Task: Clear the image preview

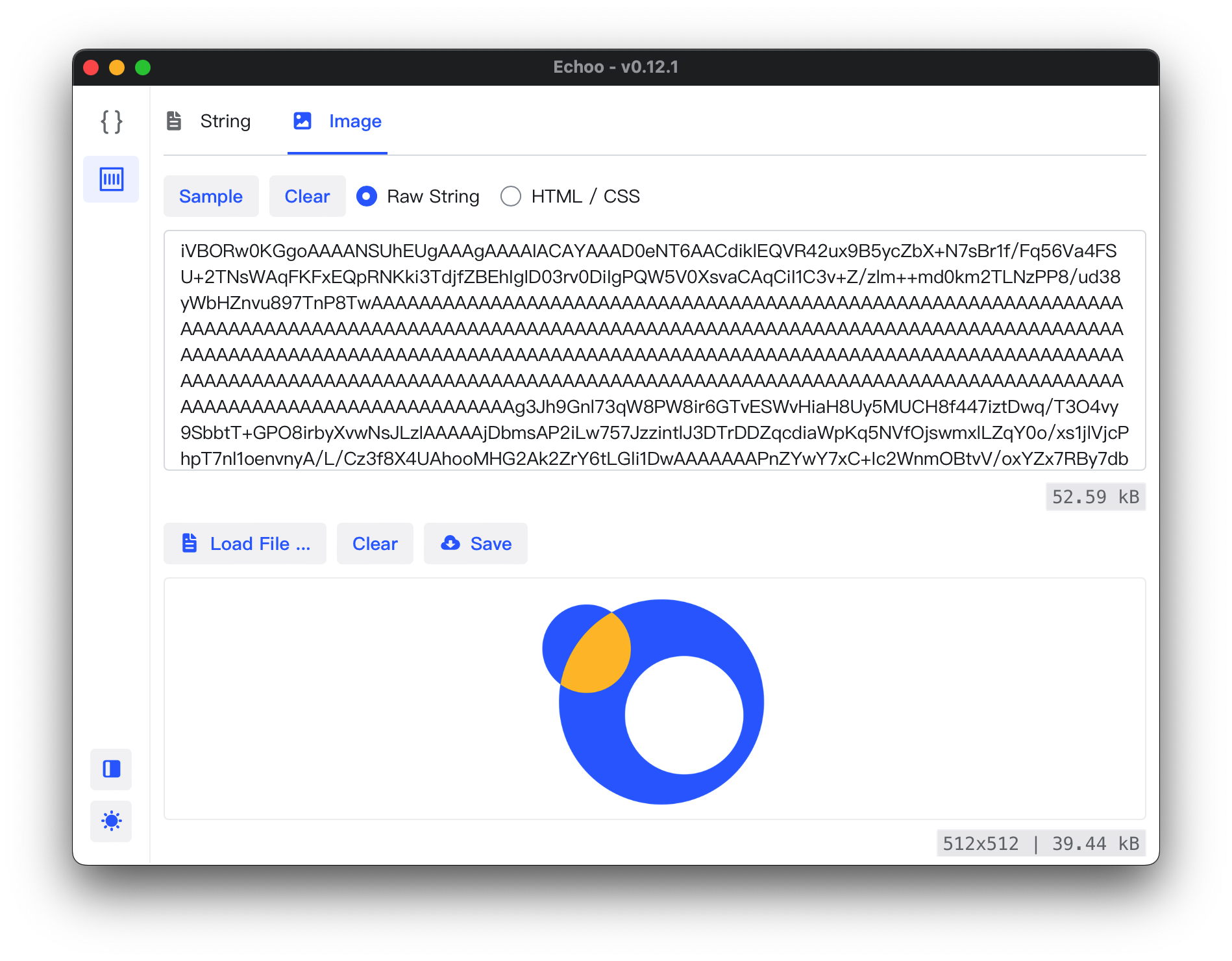Action: coord(375,543)
